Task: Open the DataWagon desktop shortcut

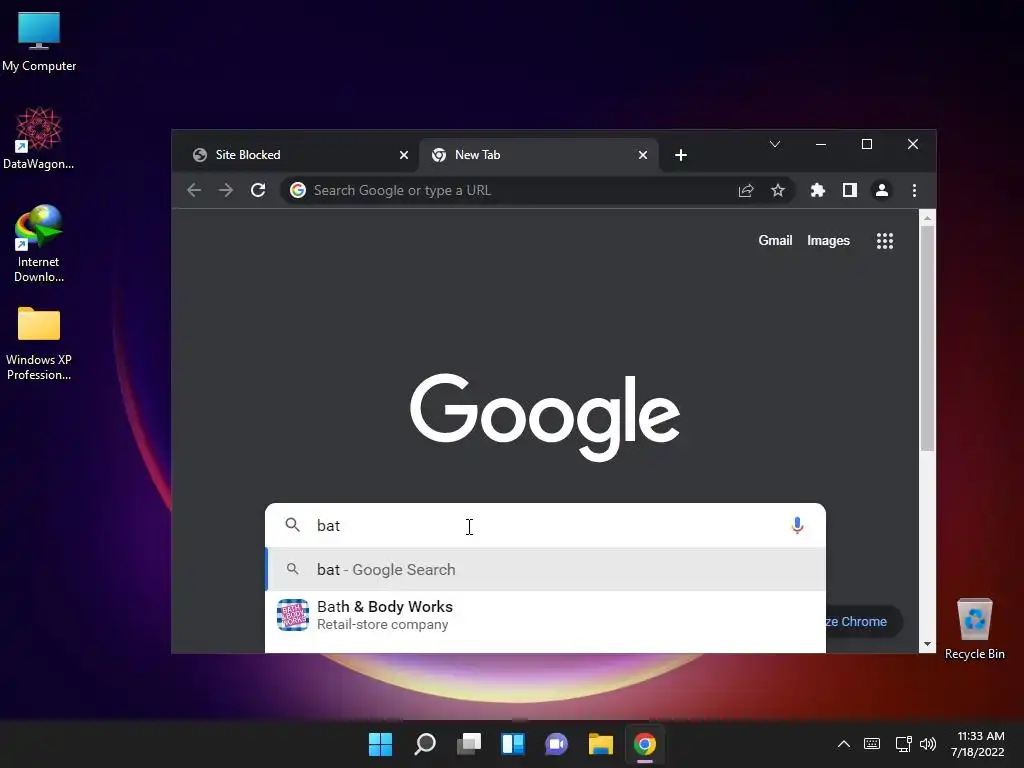Action: [39, 138]
